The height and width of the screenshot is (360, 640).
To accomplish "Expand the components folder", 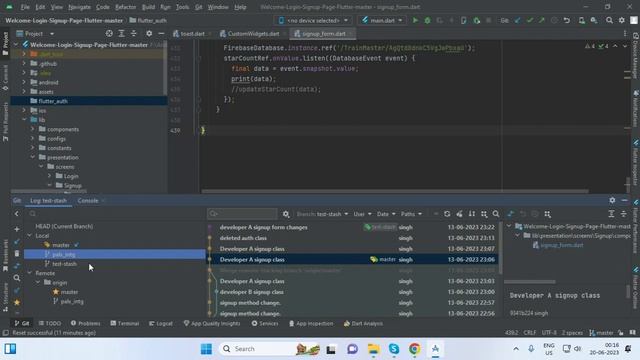I will [33, 129].
